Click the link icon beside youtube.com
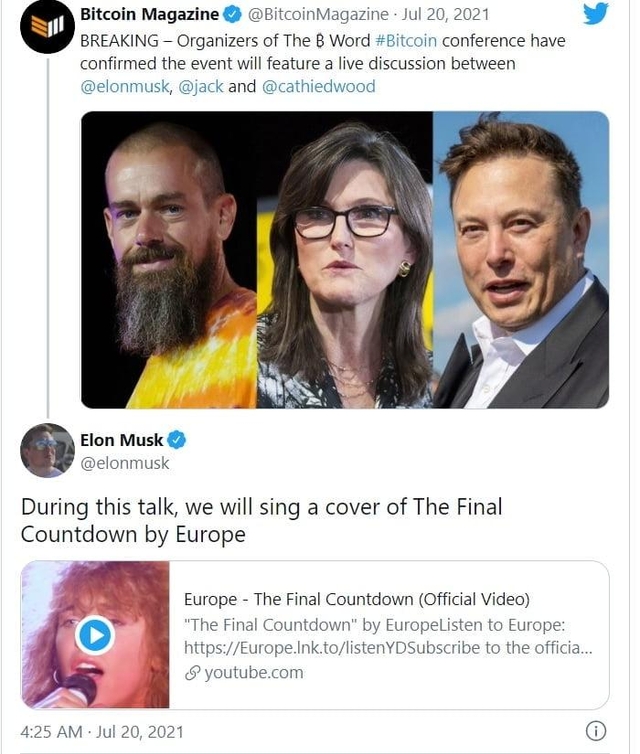 pos(193,673)
